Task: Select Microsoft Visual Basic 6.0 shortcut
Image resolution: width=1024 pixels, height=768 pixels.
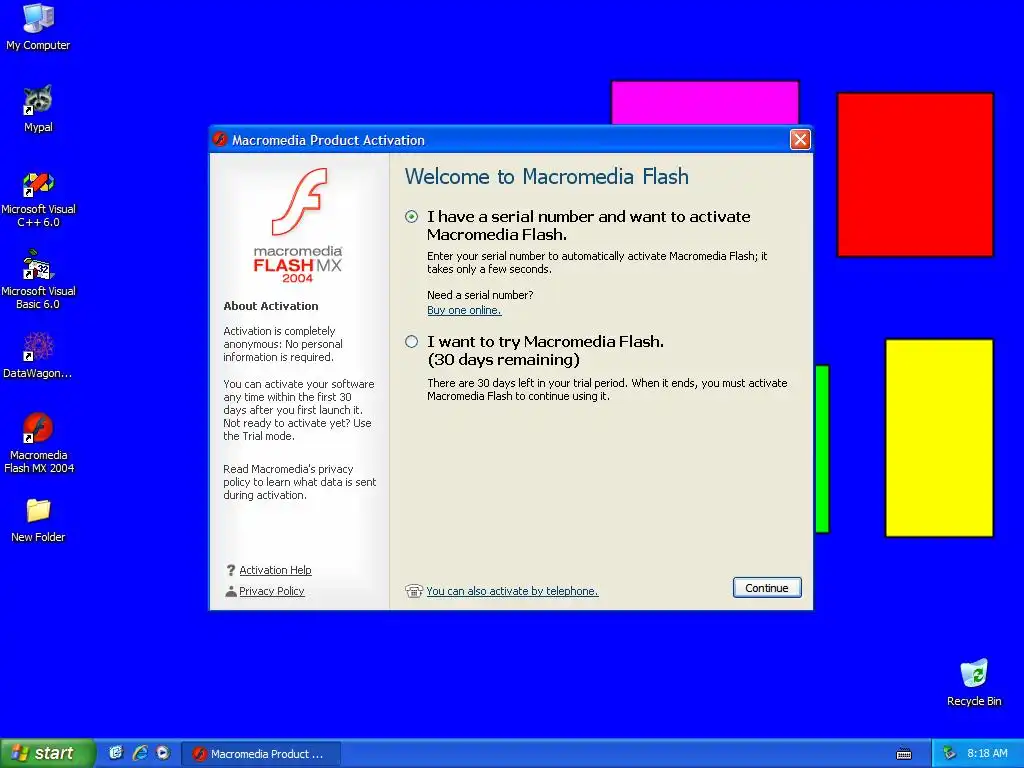Action: 38,281
